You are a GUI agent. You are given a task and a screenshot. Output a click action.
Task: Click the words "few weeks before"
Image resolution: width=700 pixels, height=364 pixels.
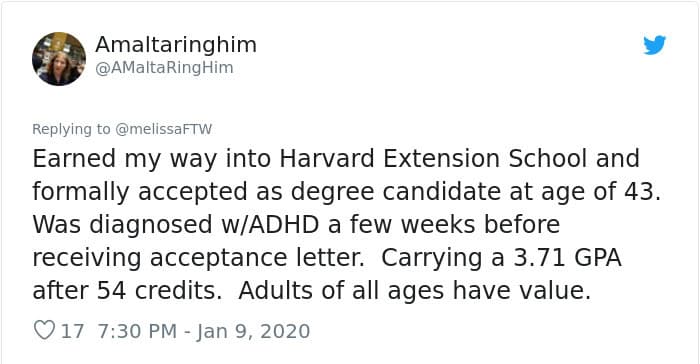tap(455, 224)
